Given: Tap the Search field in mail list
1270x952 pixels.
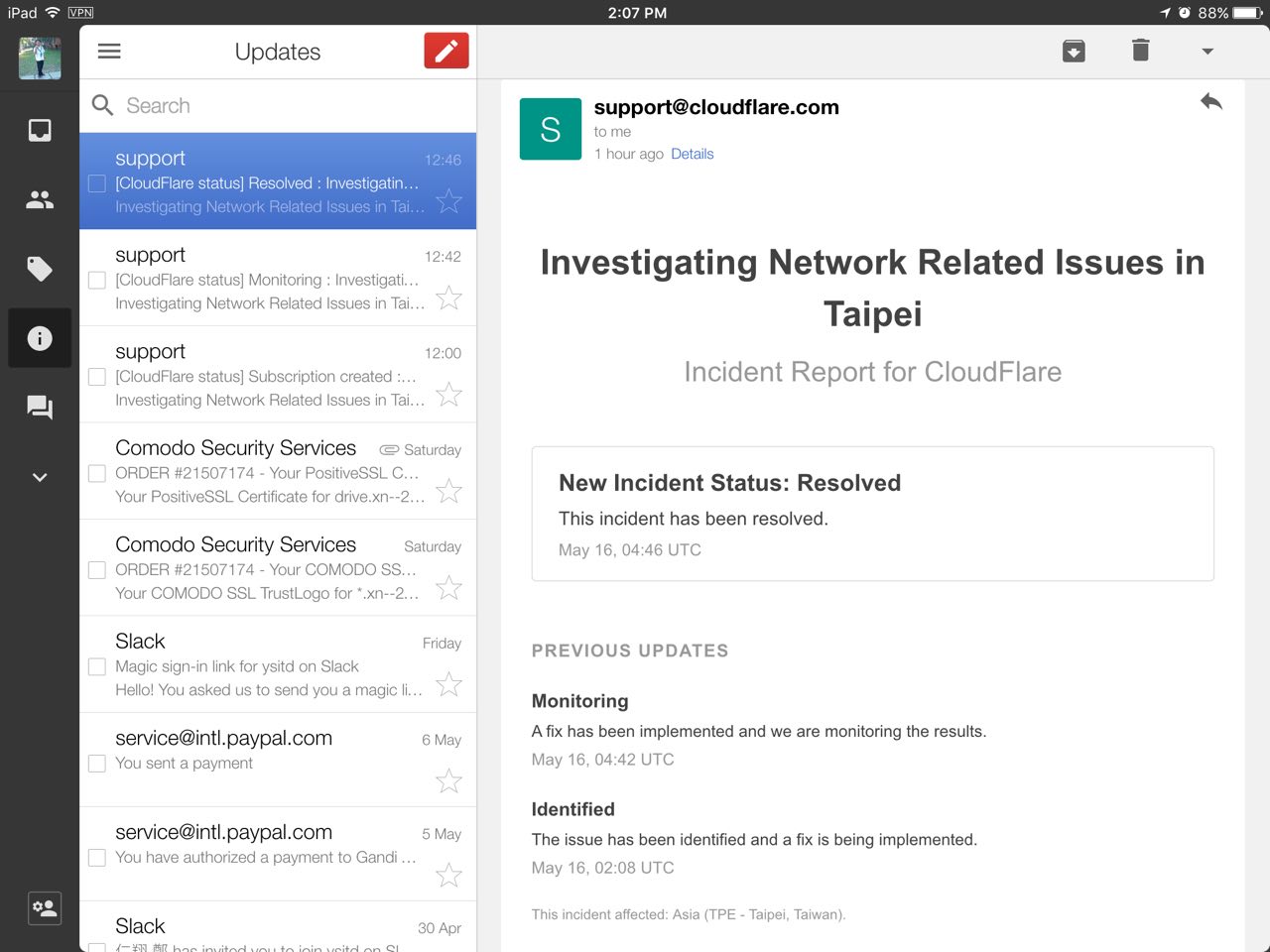Looking at the screenshot, I should point(288,105).
